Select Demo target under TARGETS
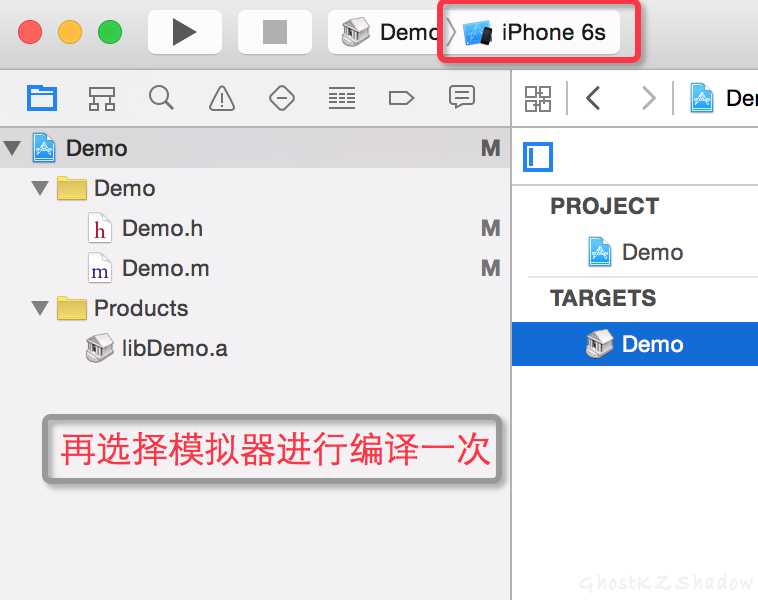The image size is (758, 600). pyautogui.click(x=635, y=344)
